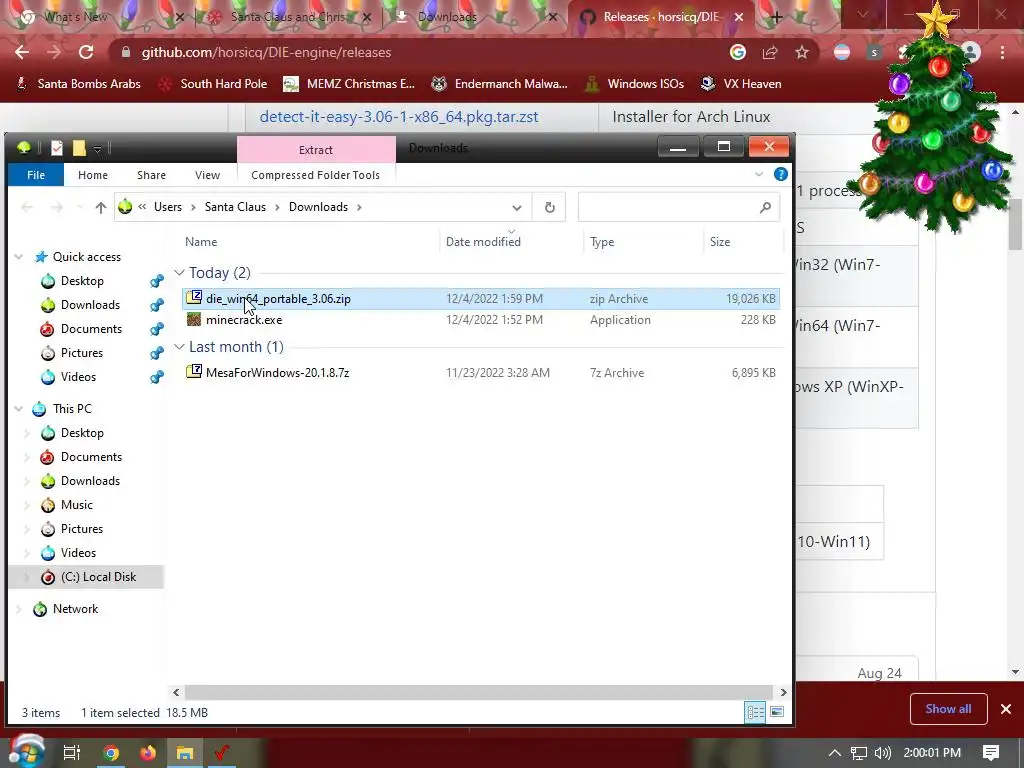Click the Share page icon in address bar
Image resolution: width=1024 pixels, height=768 pixels.
770,52
